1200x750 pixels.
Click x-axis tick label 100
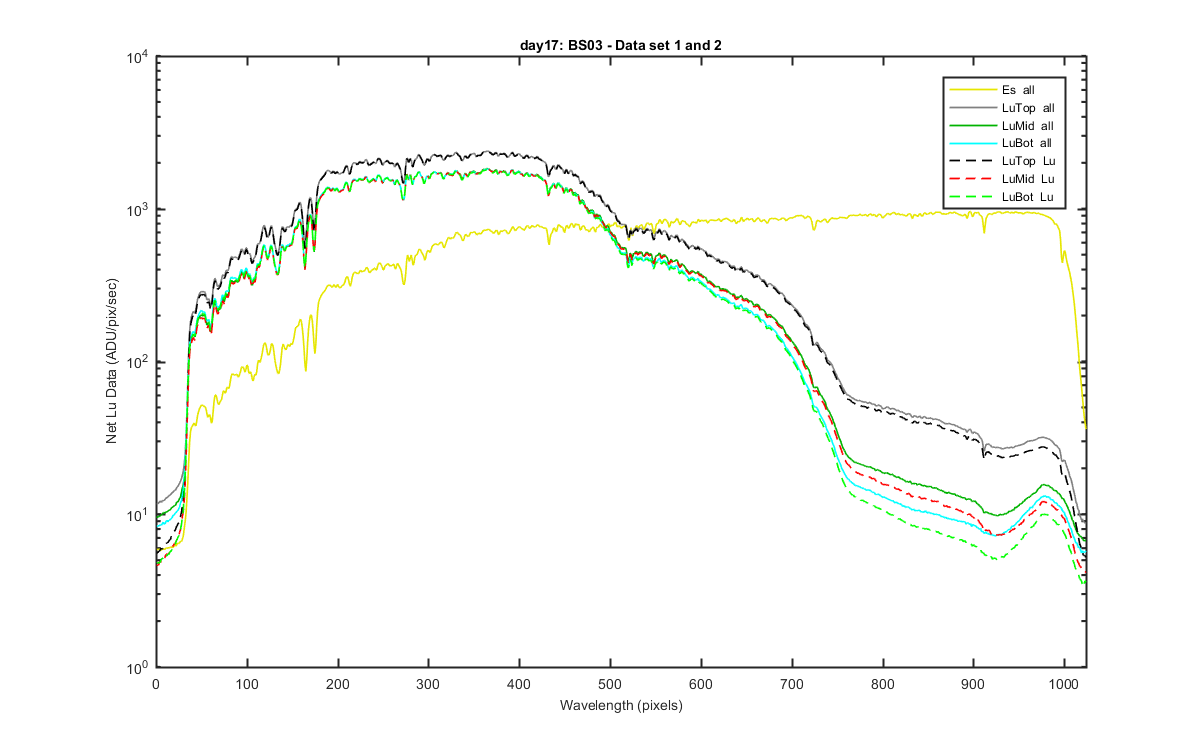pyautogui.click(x=247, y=684)
